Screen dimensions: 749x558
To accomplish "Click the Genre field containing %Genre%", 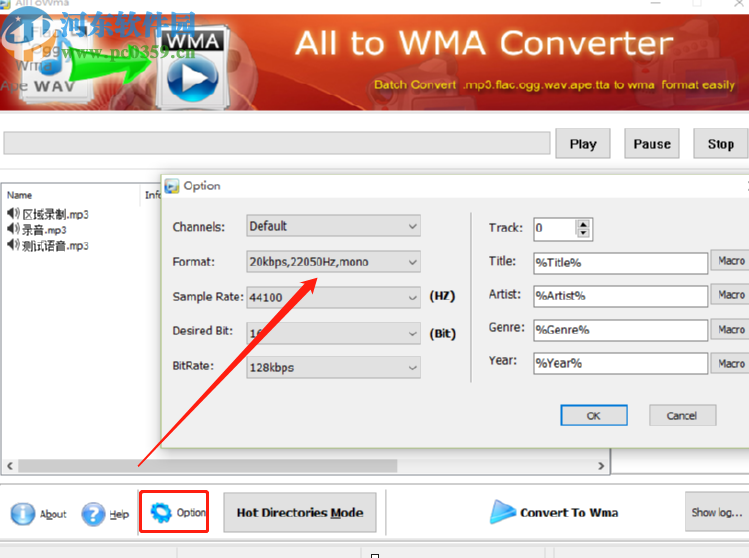I will (x=621, y=330).
